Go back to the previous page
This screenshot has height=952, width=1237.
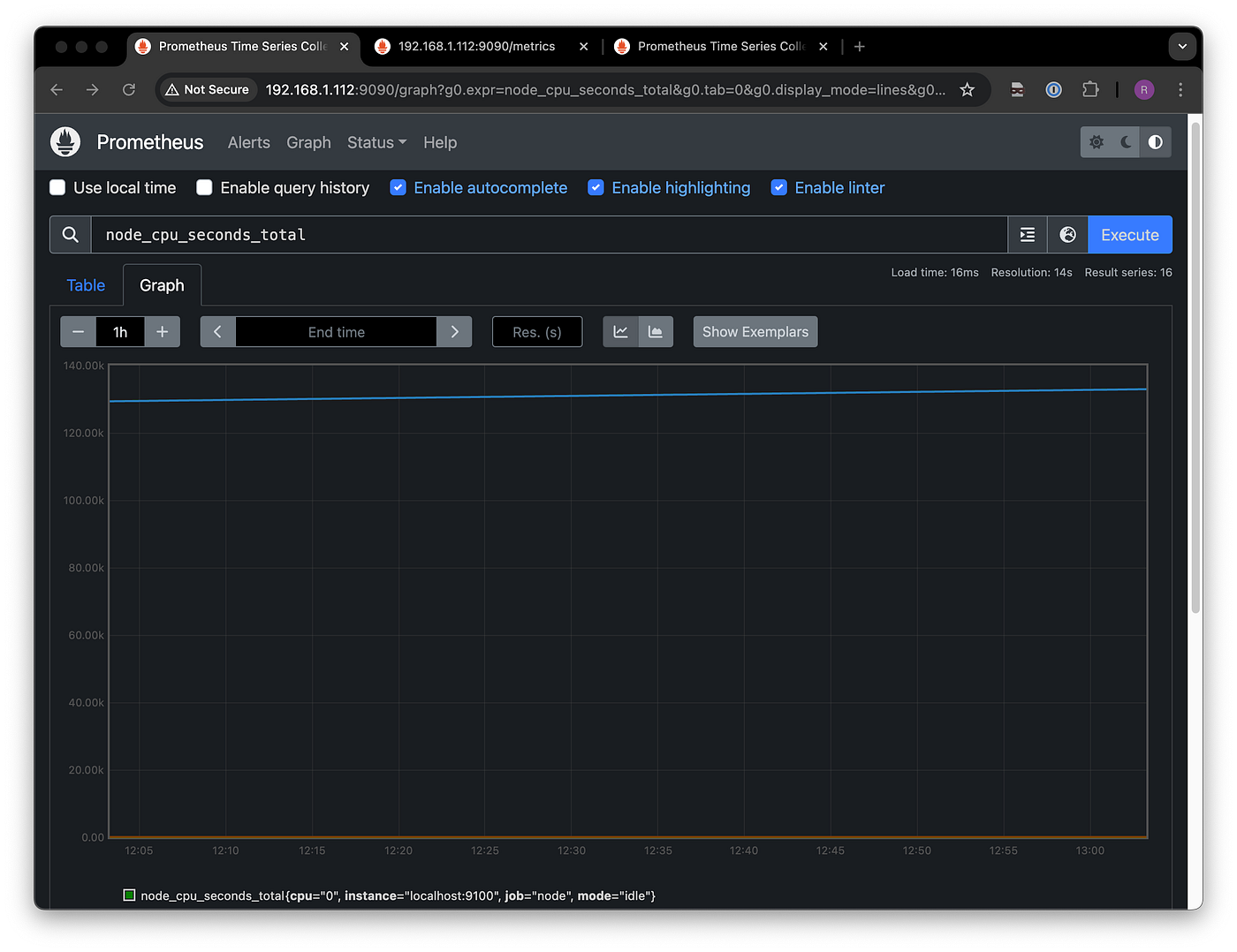click(57, 89)
